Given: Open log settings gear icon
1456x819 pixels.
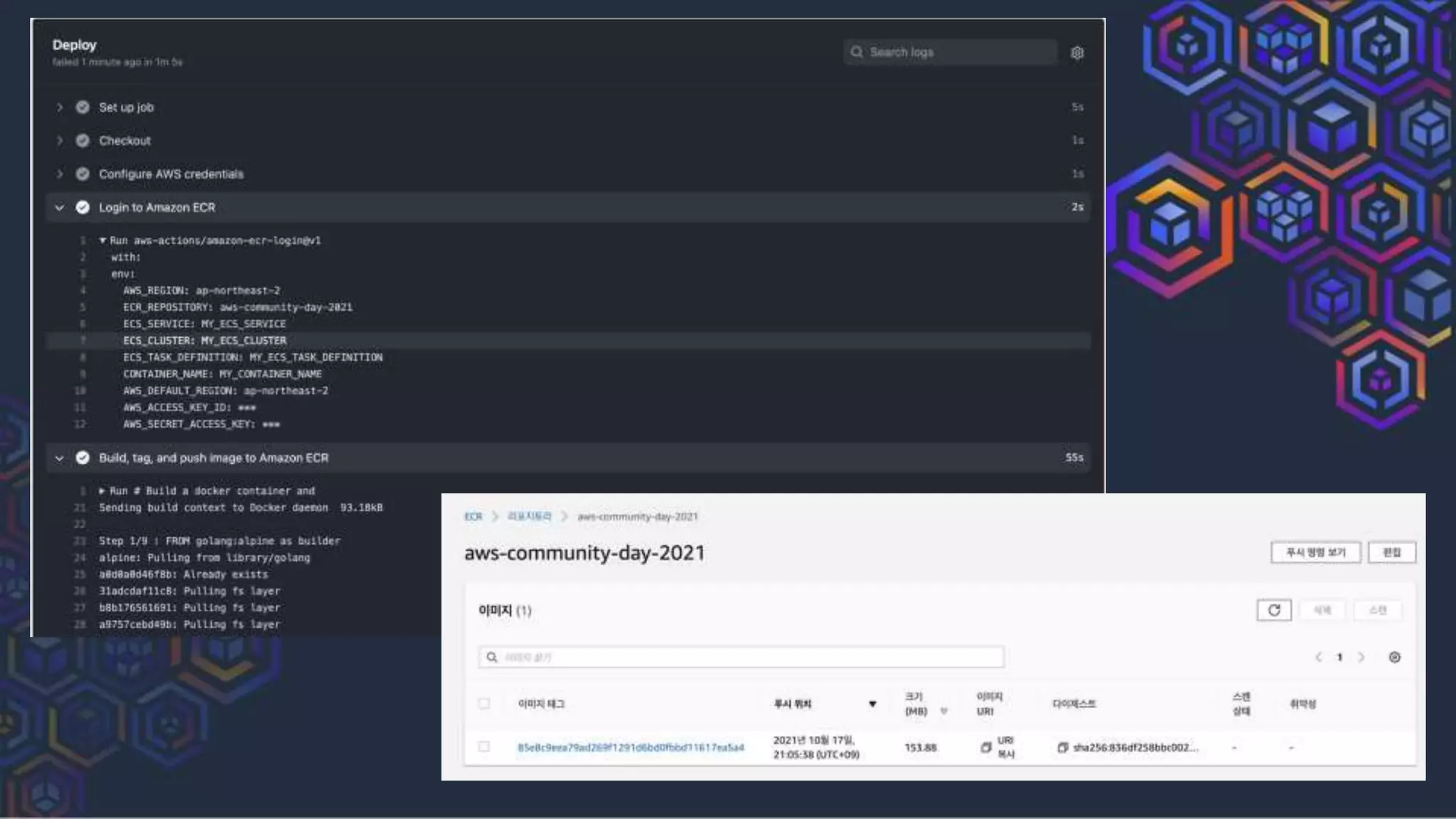Looking at the screenshot, I should pyautogui.click(x=1077, y=53).
